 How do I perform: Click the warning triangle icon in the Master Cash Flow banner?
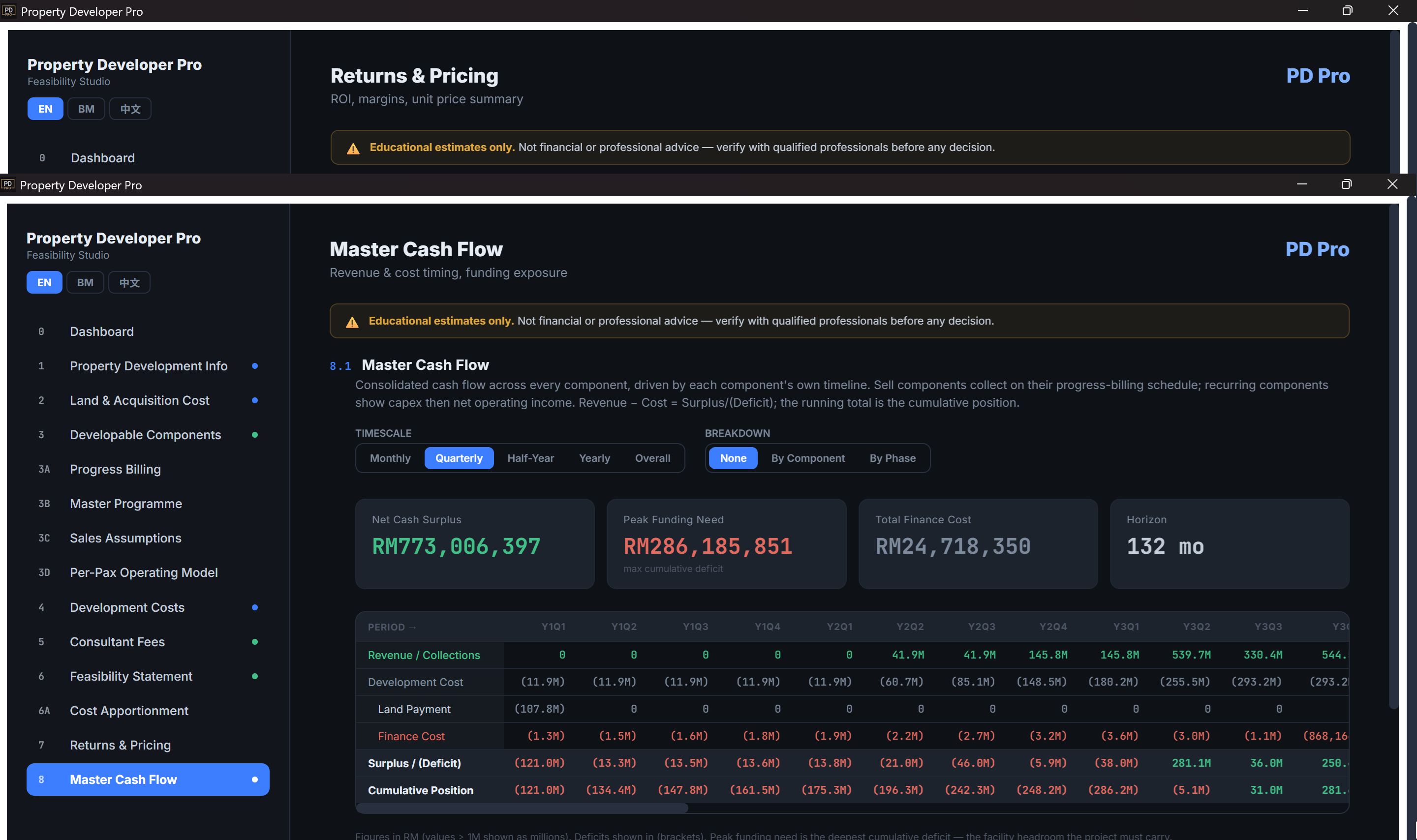(352, 322)
